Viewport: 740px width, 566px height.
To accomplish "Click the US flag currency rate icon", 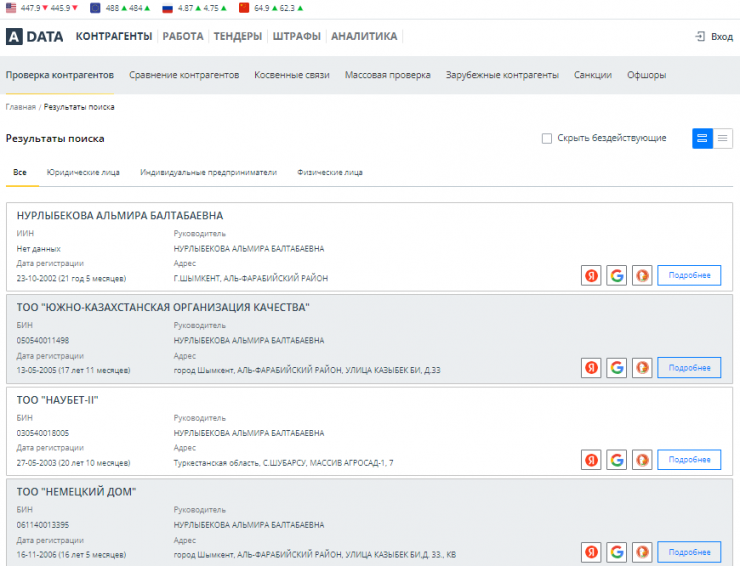I will coord(11,7).
